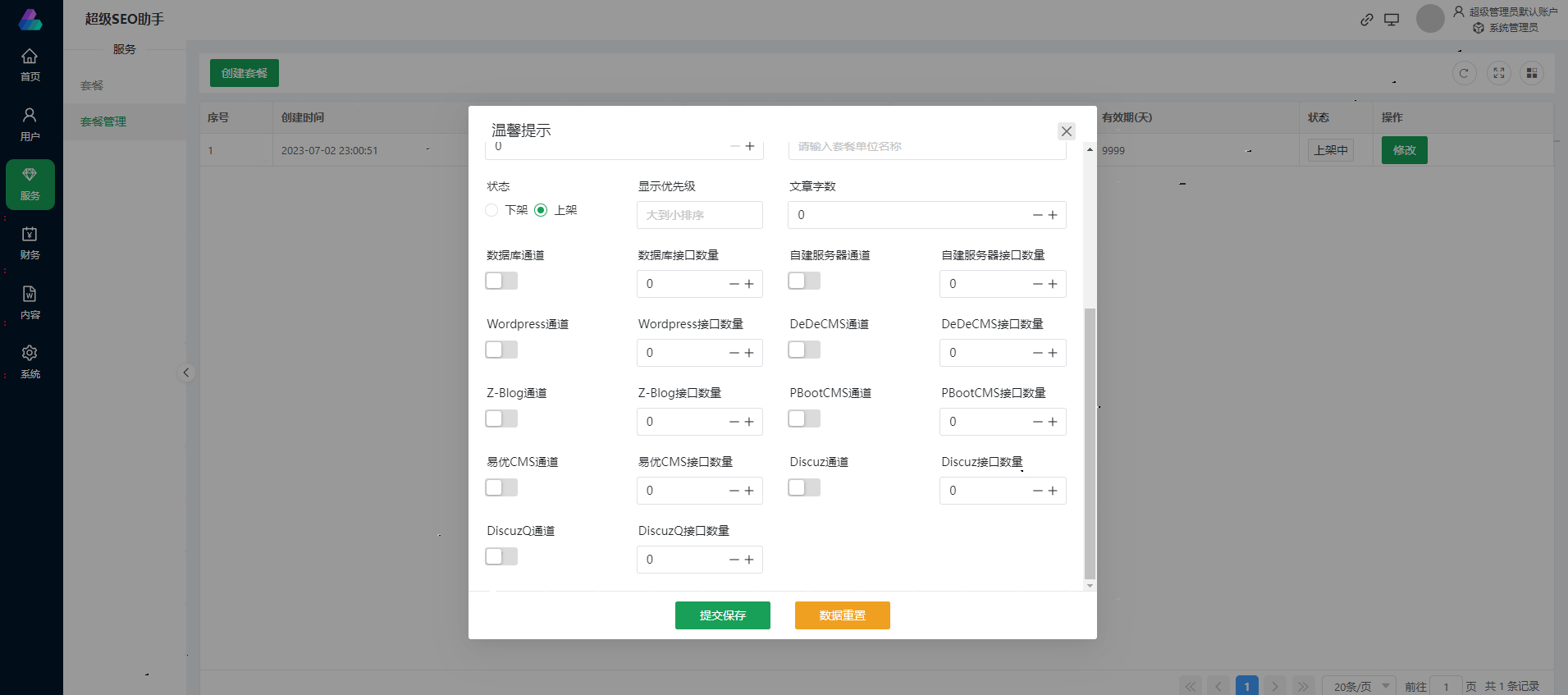Collapse the side menu with chevron arrow
1568x695 pixels.
(186, 373)
